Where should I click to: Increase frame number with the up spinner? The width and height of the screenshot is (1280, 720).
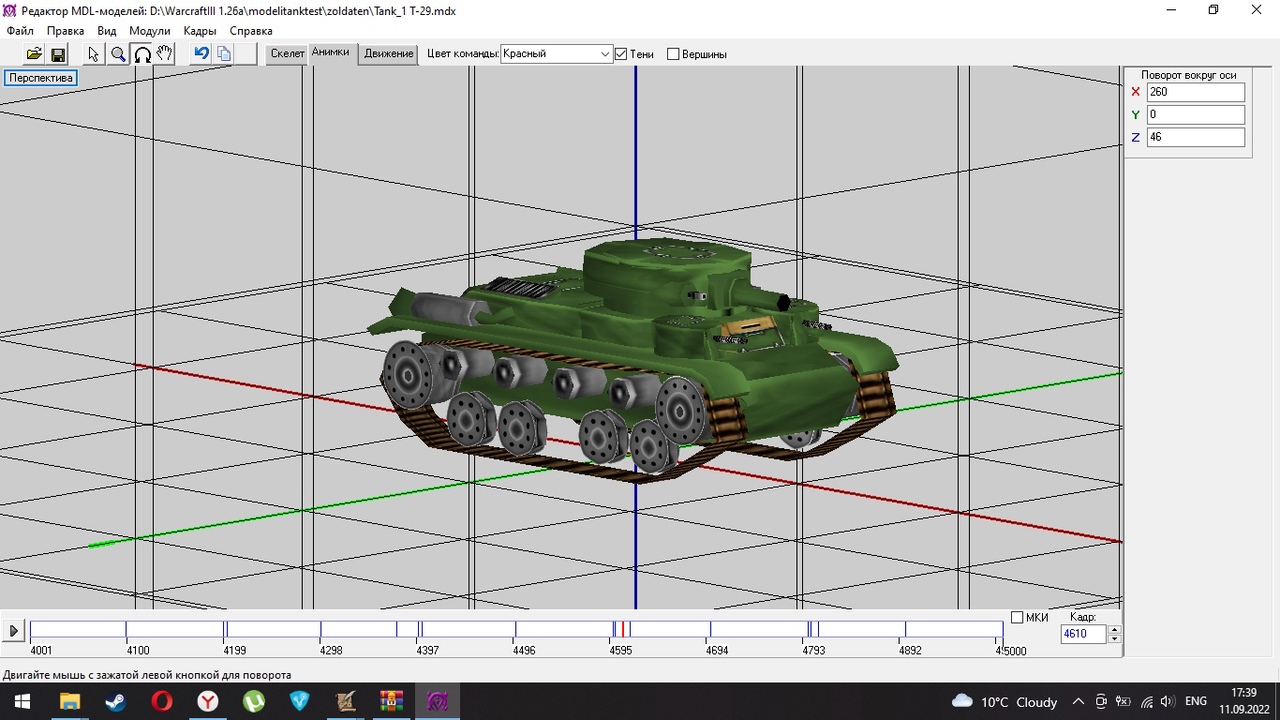pos(1115,629)
